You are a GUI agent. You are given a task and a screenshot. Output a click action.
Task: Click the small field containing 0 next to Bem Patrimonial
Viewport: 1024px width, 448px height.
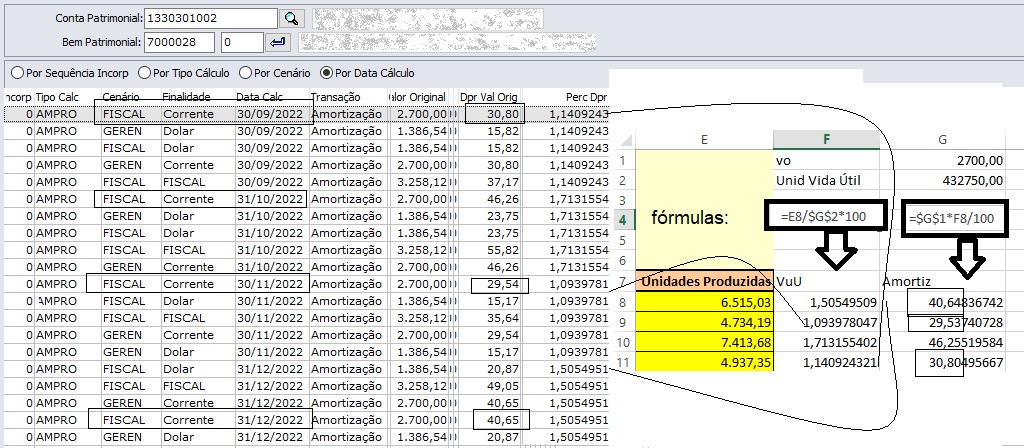point(242,42)
